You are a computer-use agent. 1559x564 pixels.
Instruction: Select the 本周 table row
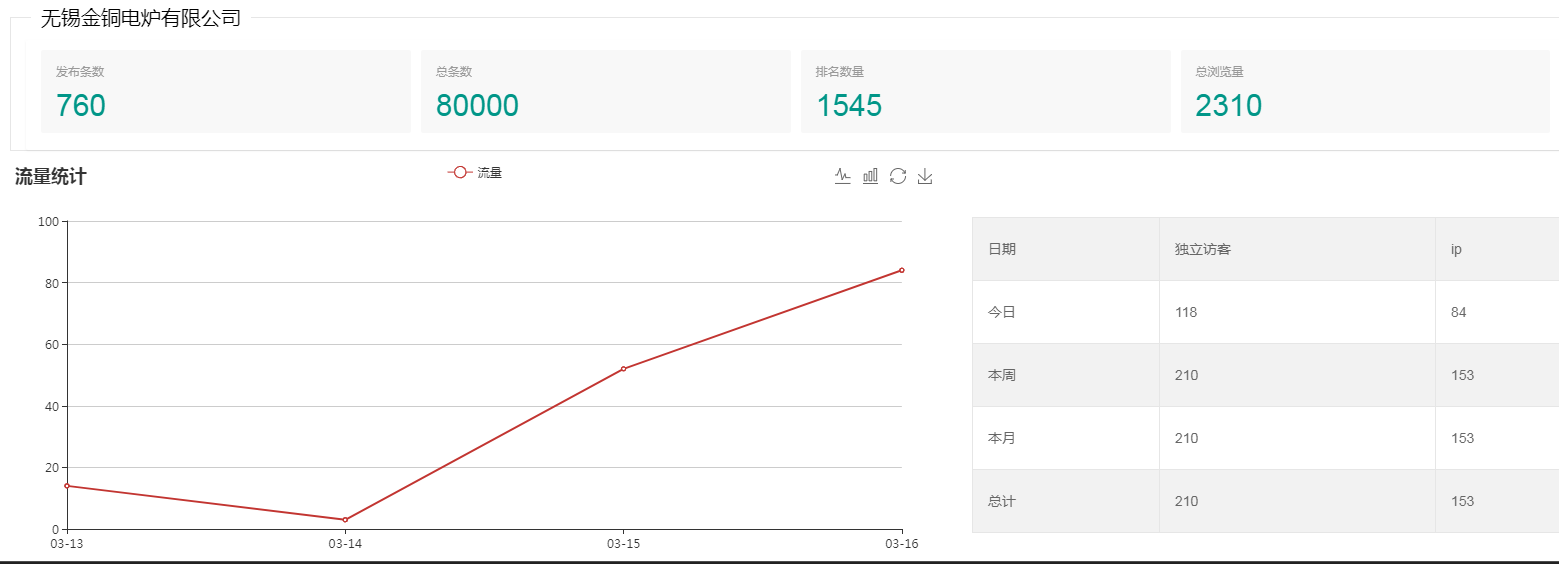[x=1266, y=375]
